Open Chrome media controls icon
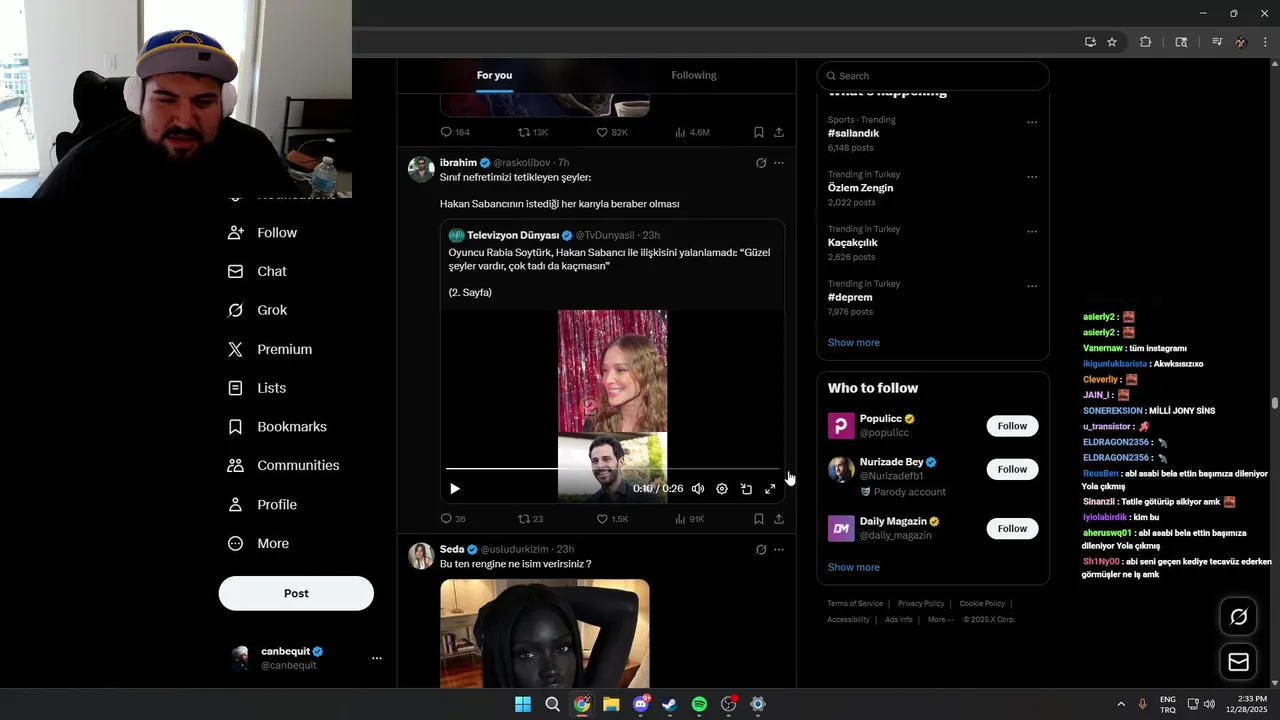 click(1217, 42)
